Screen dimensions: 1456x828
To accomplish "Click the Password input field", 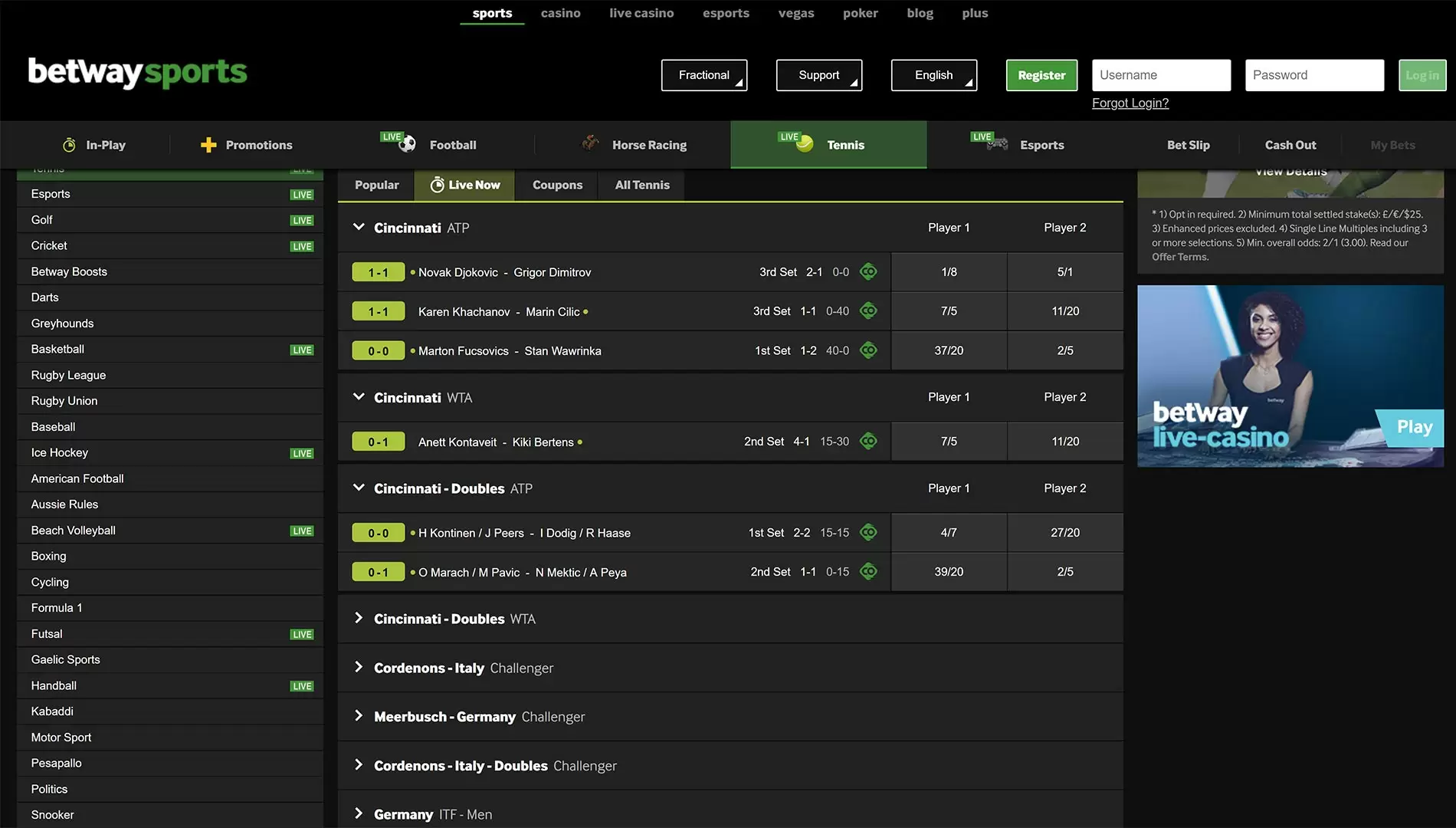I will pos(1314,75).
